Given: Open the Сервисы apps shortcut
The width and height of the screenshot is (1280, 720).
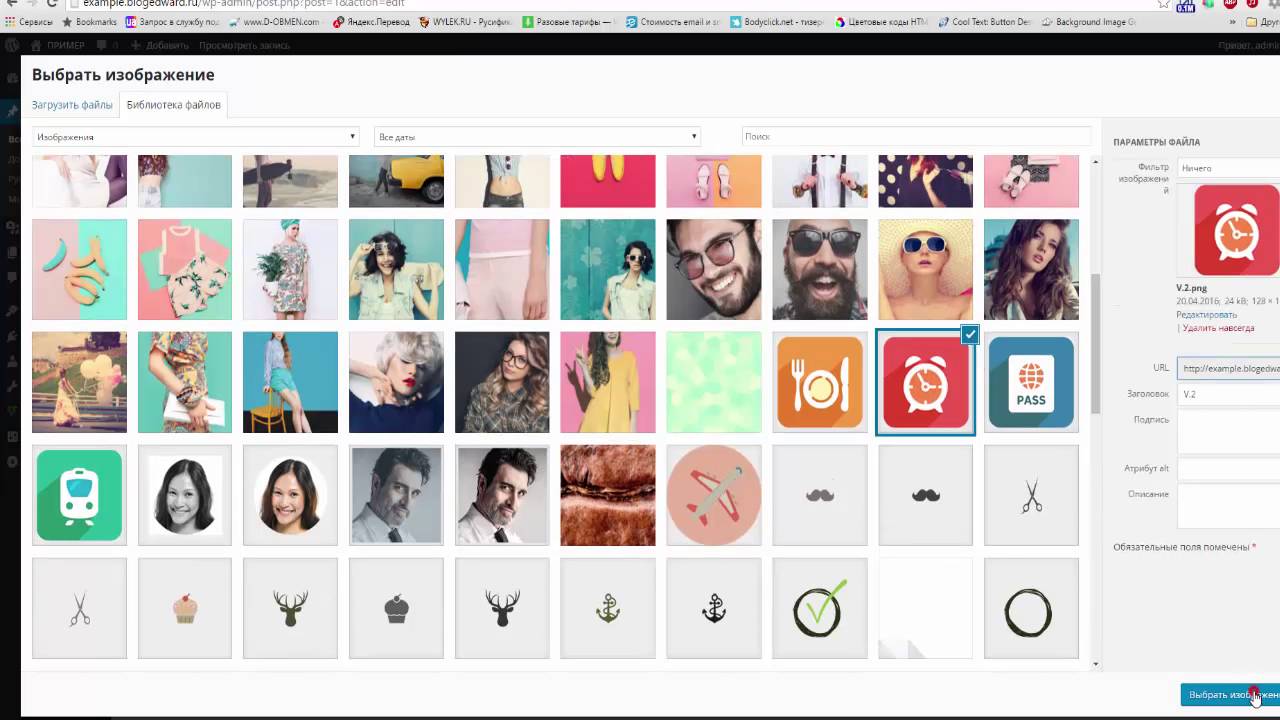Looking at the screenshot, I should tap(29, 22).
